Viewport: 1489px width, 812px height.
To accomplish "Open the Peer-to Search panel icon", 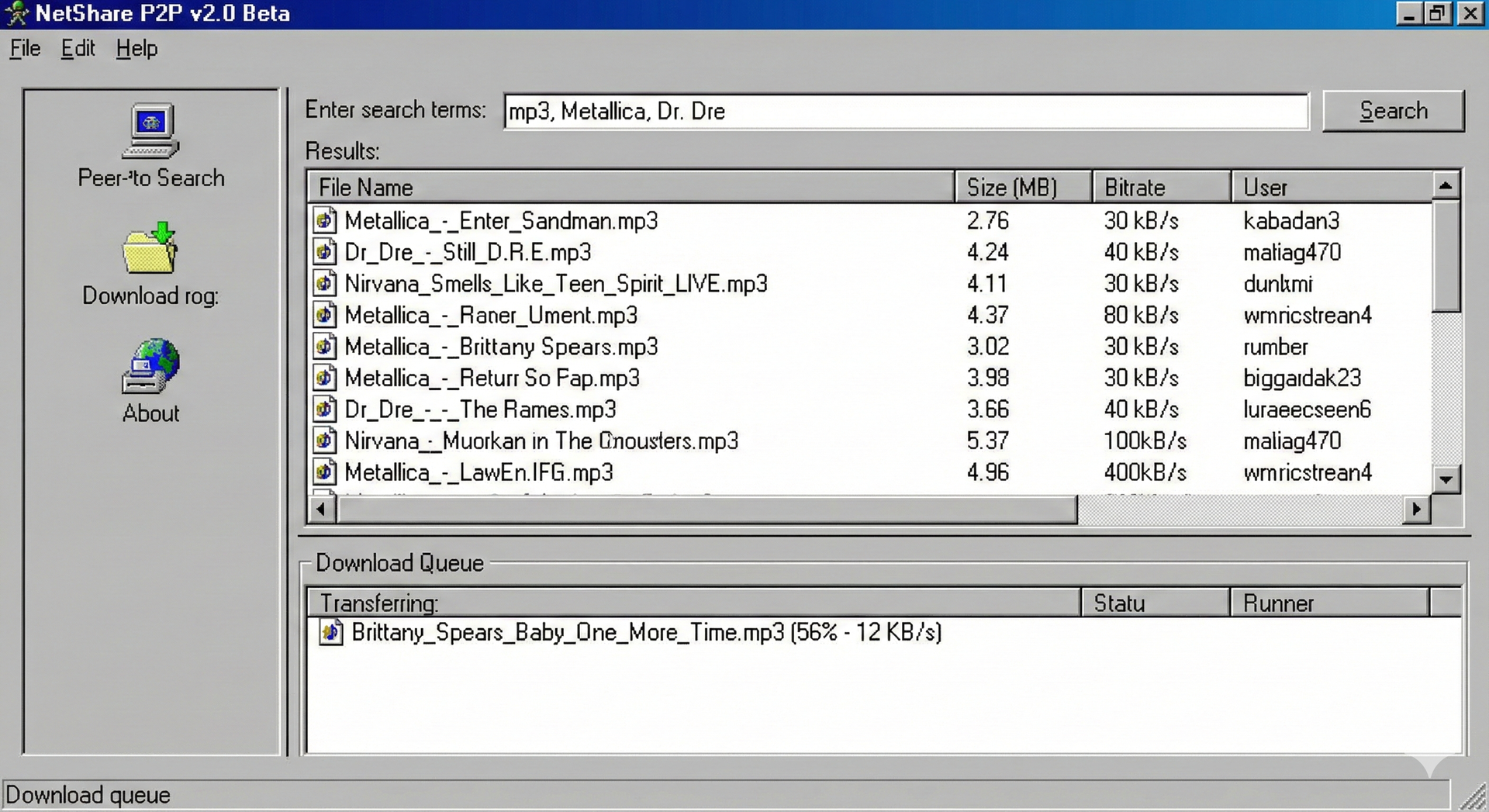I will [150, 131].
